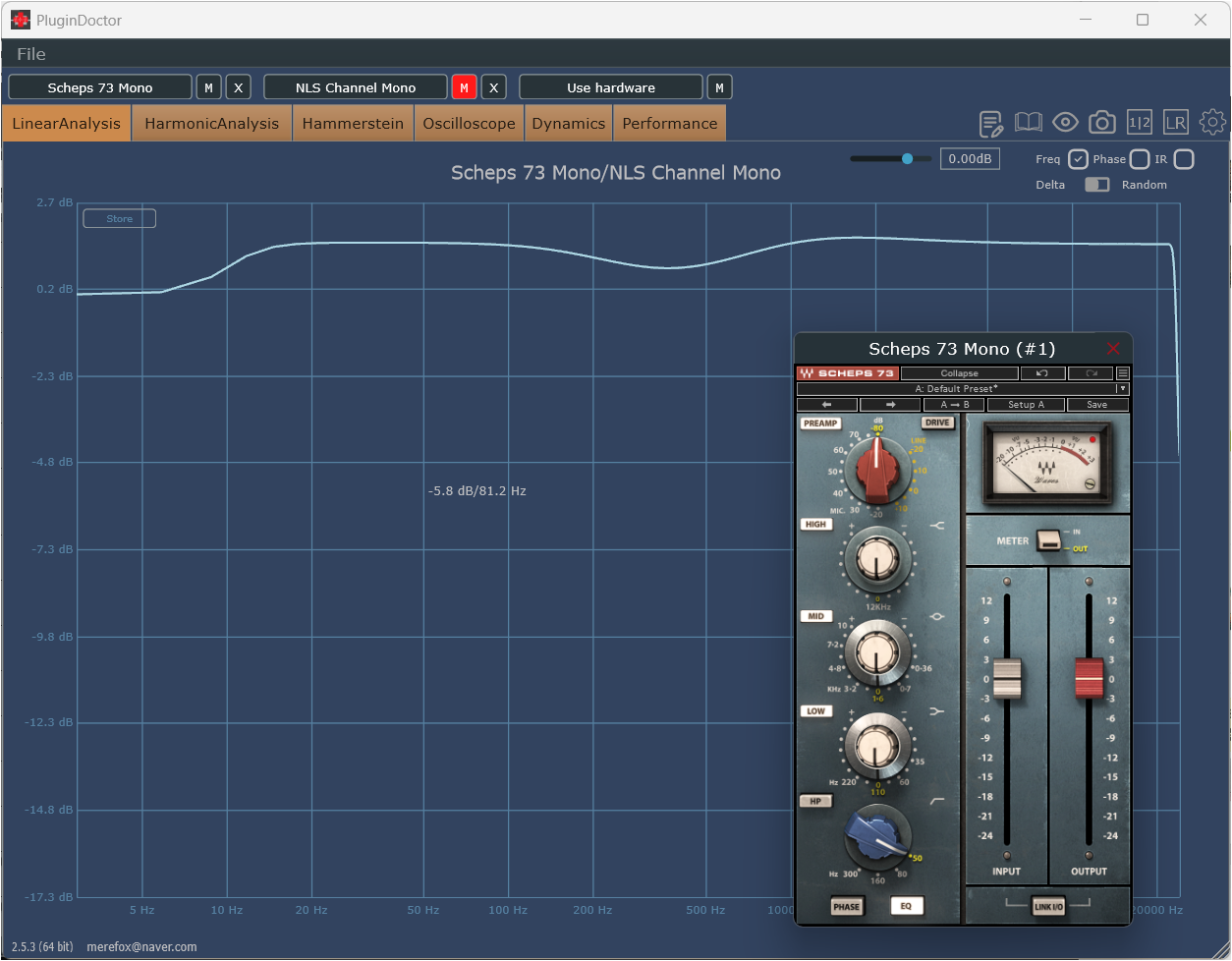Screen dimensions: 1232x961
Task: Unmute NLS Channel Mono with red M
Action: (464, 87)
